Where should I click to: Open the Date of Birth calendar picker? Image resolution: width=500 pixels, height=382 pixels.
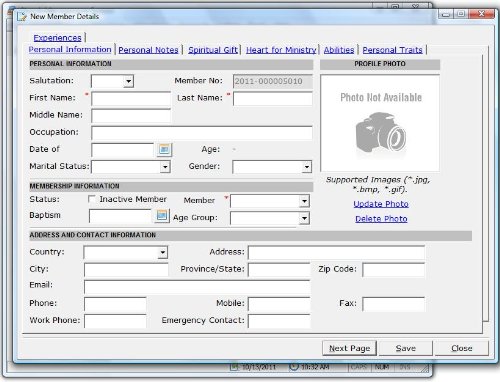[164, 149]
